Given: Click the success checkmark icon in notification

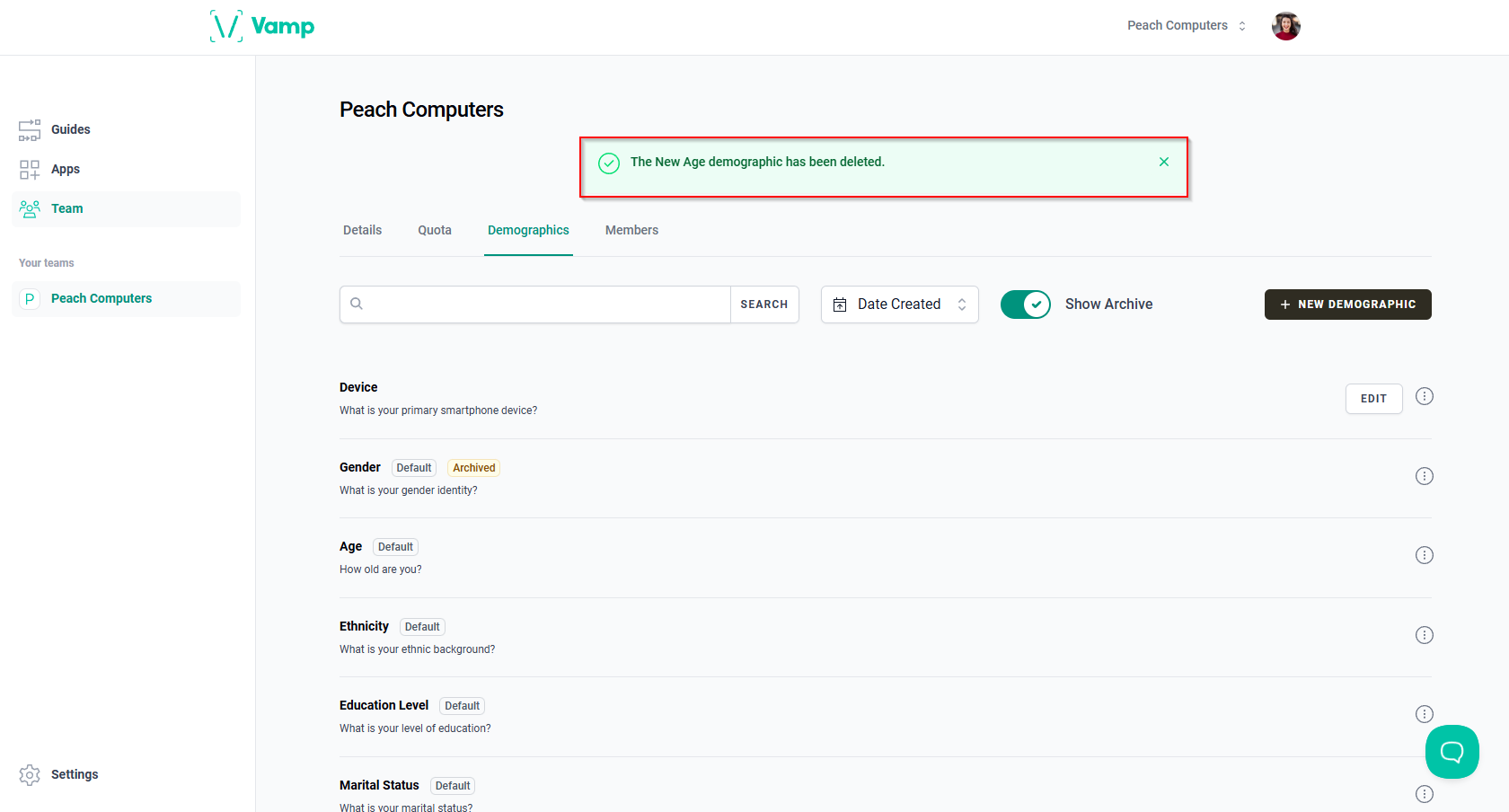Looking at the screenshot, I should pyautogui.click(x=609, y=163).
